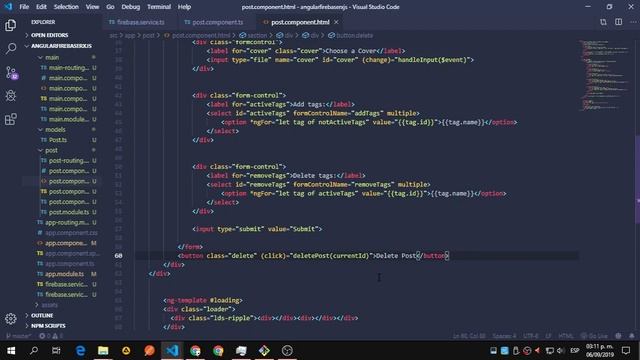Open the main.module file
Screen dimensions: 640x360
69,119
